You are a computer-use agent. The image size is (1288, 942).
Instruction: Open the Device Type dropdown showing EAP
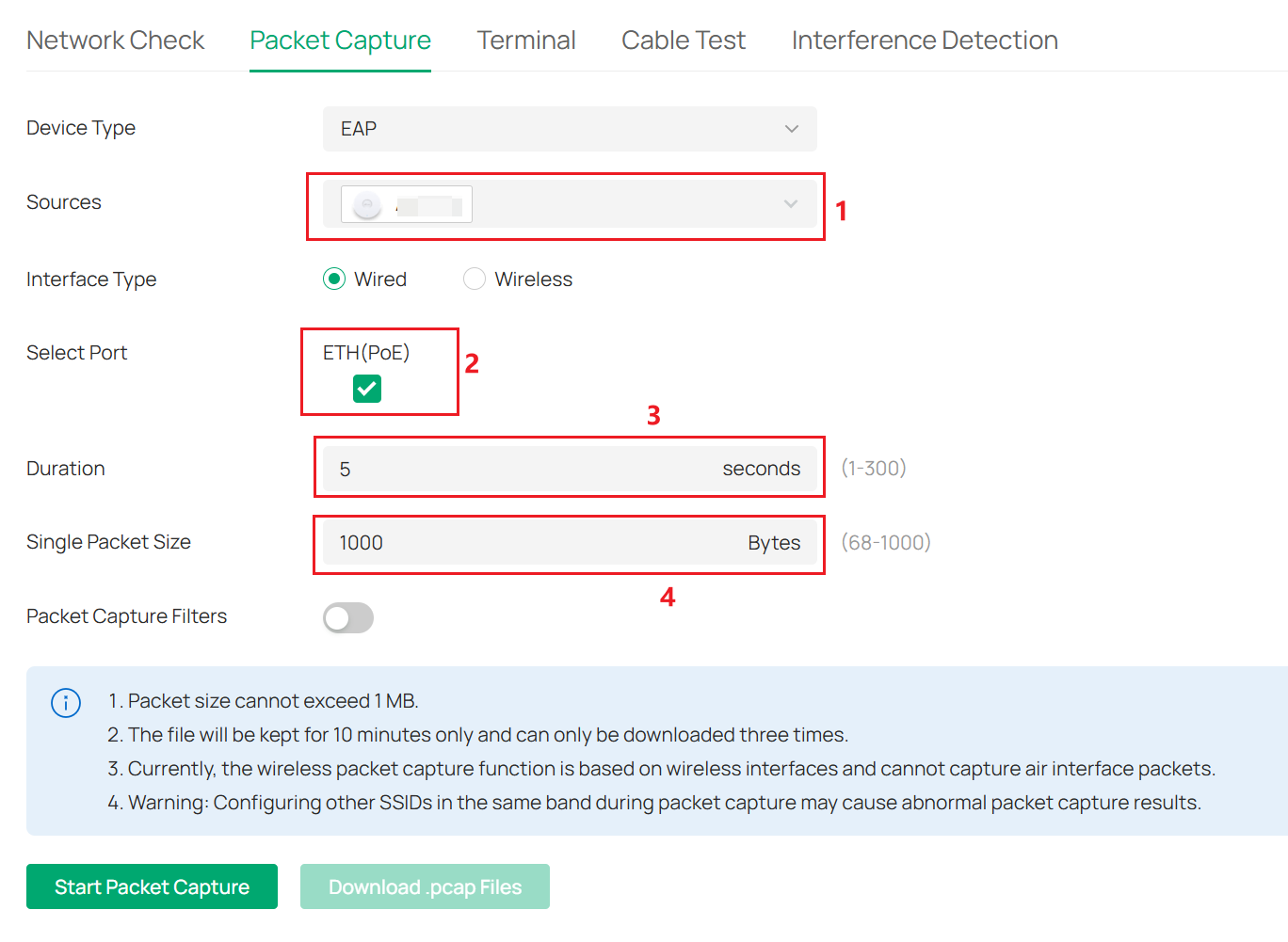point(569,129)
